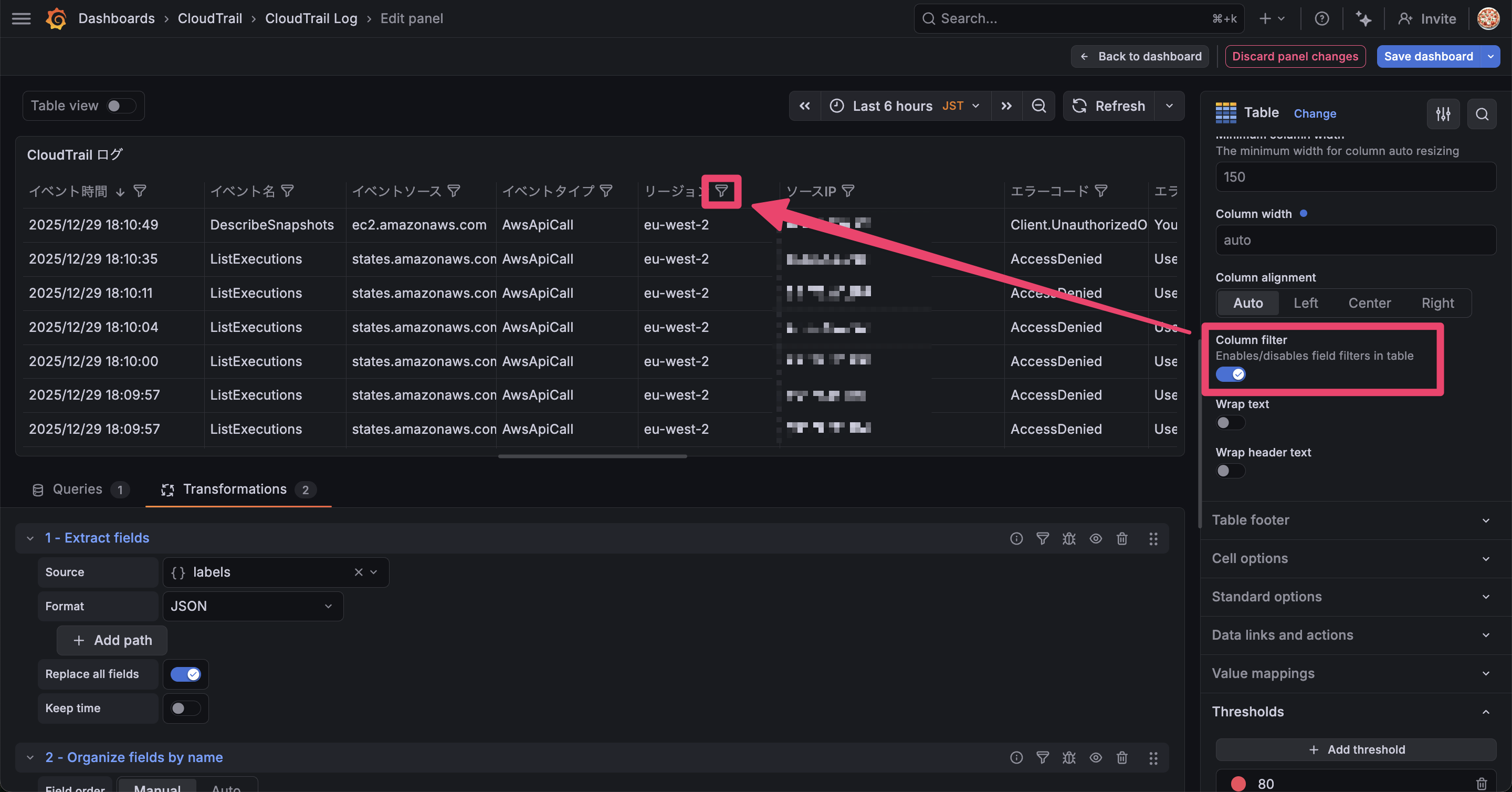Click filter icon on ソースIP column
This screenshot has width=1512, height=792.
(x=848, y=191)
